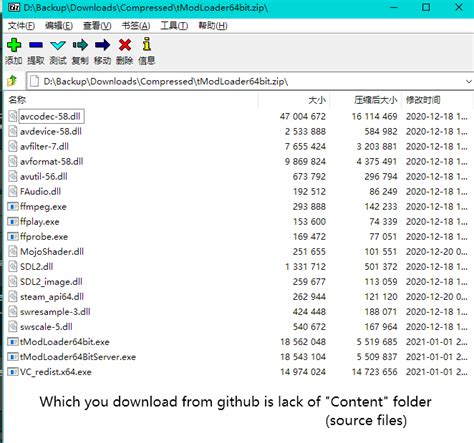Viewport: 474px width, 443px height.
Task: Select the steam_api64.dll file name
Action: click(52, 297)
